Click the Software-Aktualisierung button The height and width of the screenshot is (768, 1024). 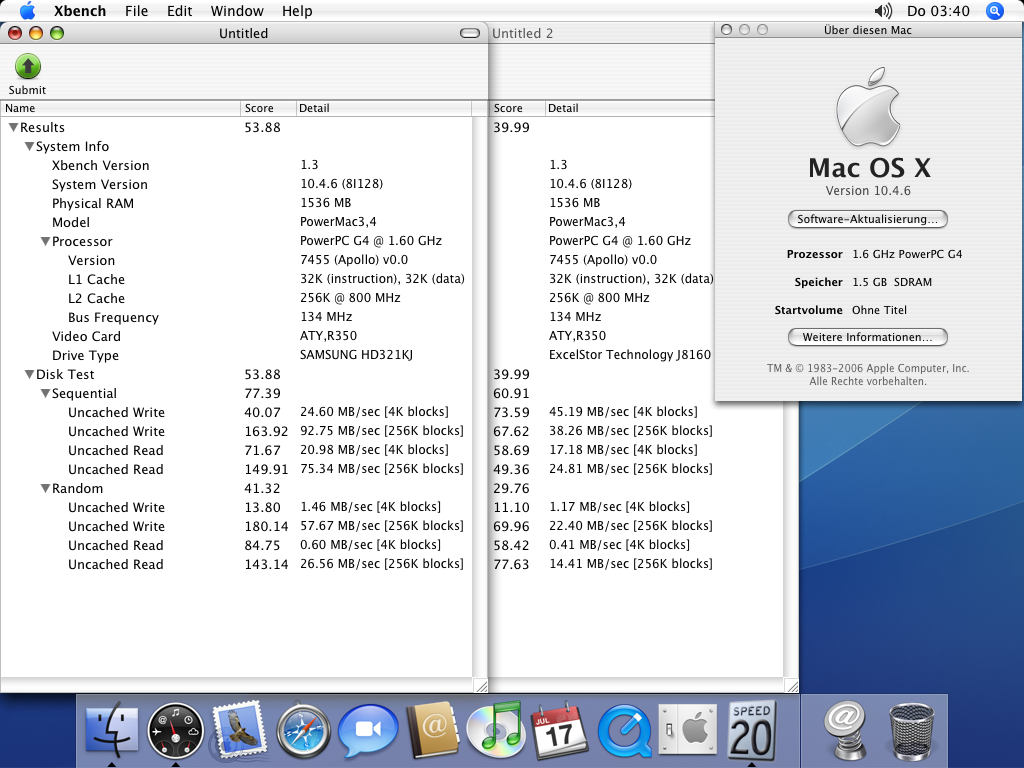point(867,219)
